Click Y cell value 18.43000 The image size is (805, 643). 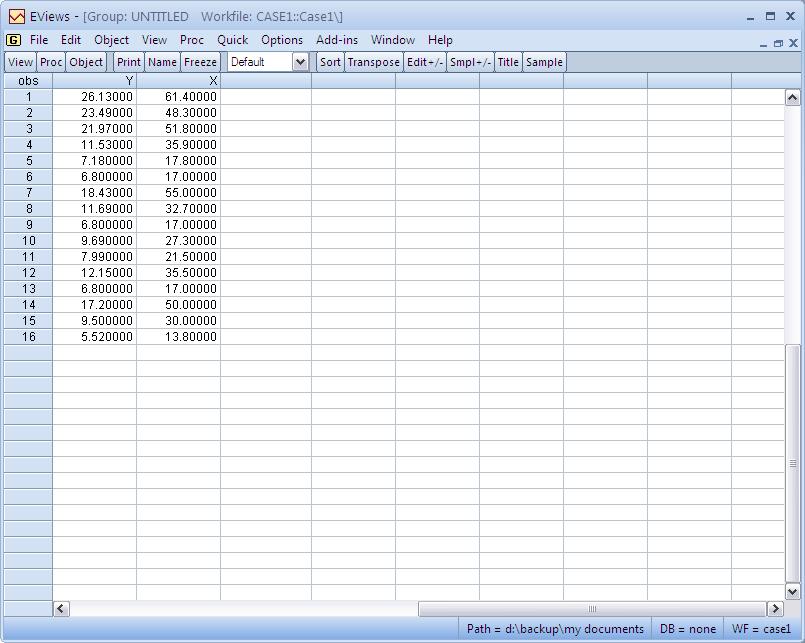click(x=94, y=193)
